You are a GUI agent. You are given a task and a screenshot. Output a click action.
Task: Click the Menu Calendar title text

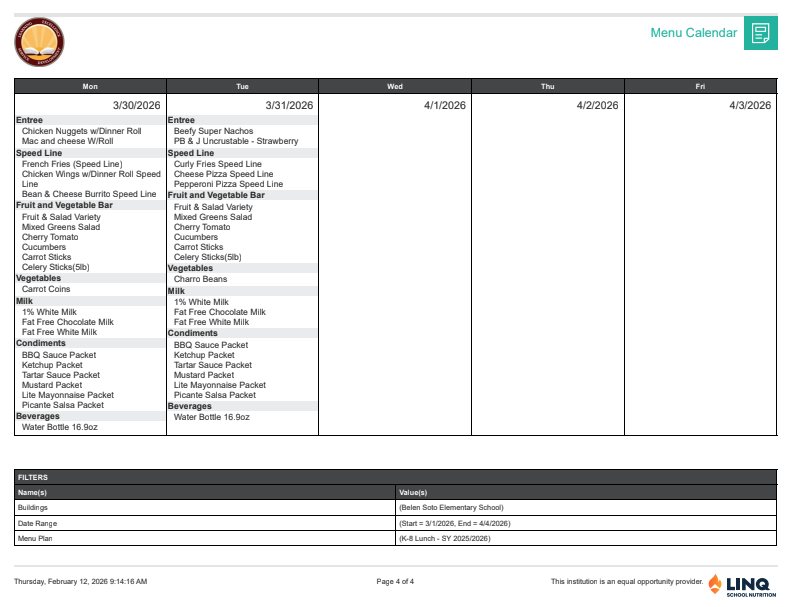693,33
